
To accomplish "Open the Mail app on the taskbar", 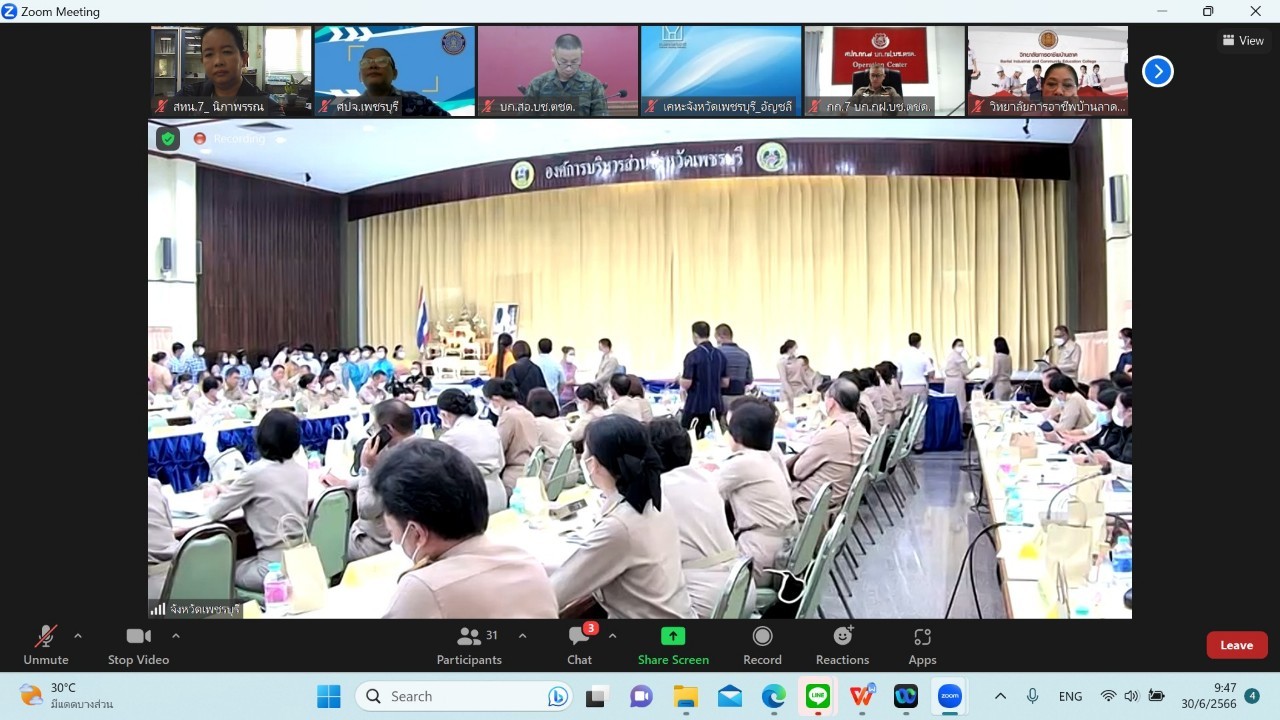I will [x=729, y=696].
